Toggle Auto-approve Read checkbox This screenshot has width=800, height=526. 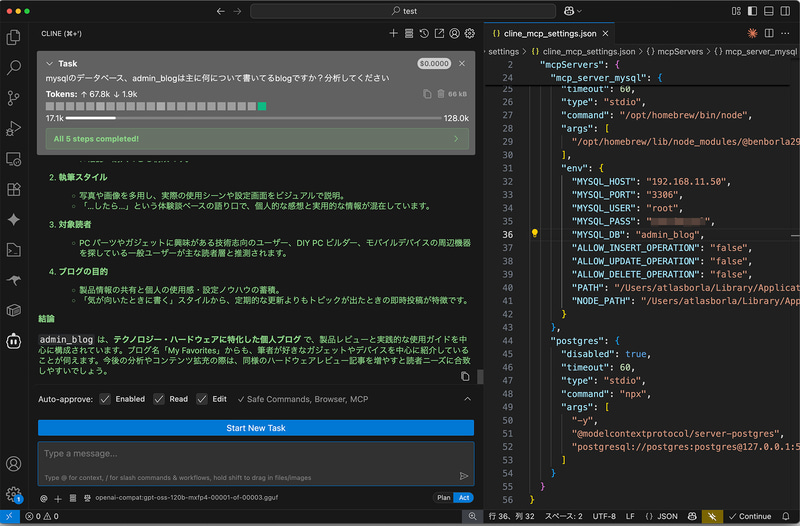click(x=159, y=399)
